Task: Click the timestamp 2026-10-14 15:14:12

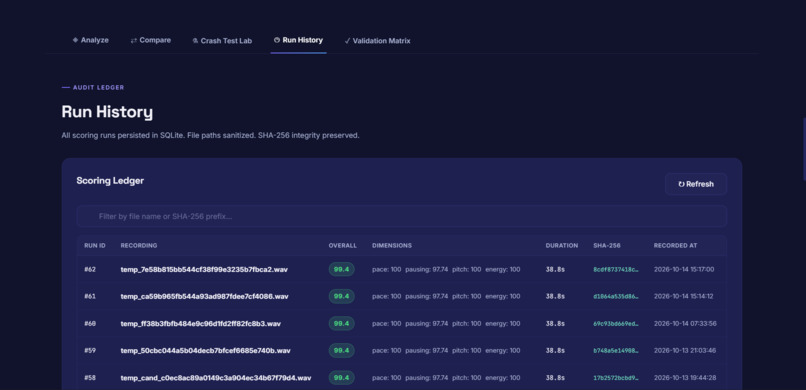Action: click(x=684, y=296)
